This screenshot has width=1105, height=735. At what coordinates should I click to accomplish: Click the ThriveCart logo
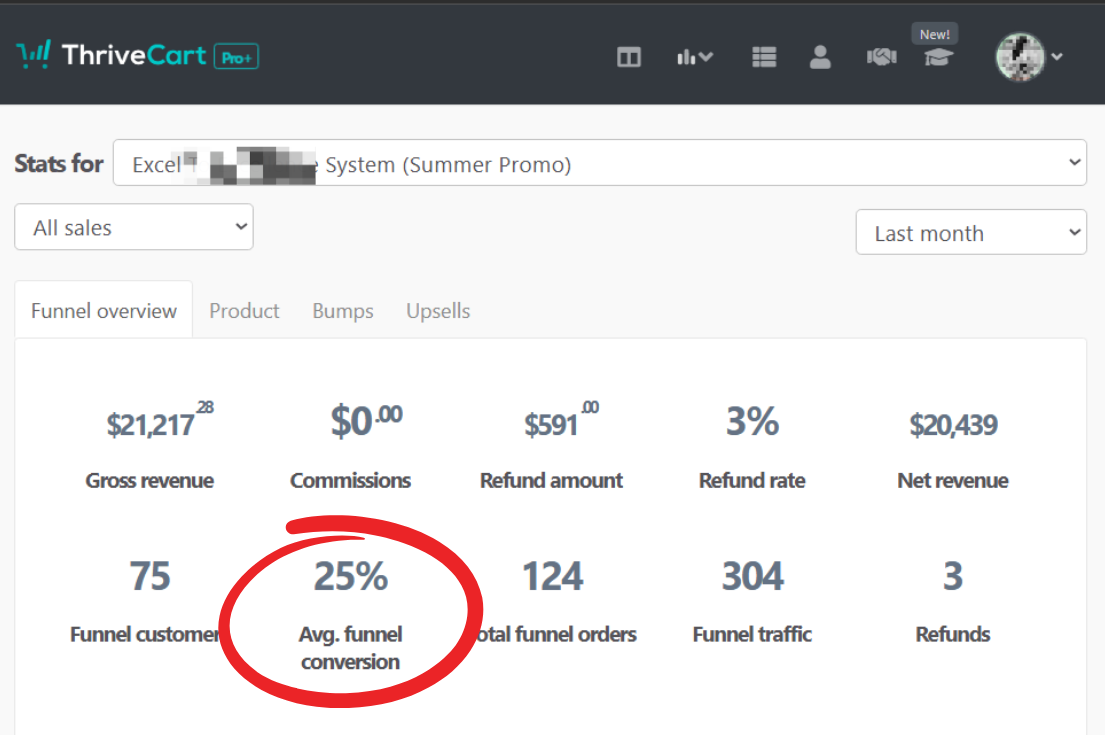(111, 55)
